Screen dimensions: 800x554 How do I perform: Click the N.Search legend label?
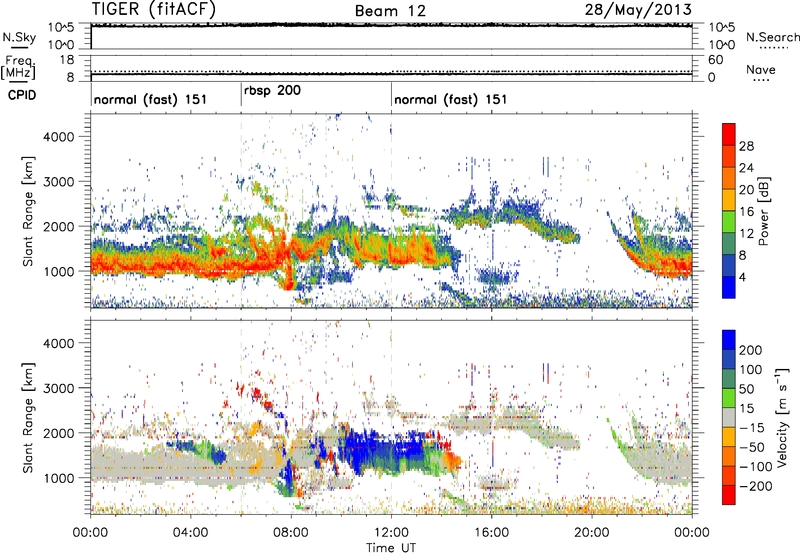click(x=772, y=37)
